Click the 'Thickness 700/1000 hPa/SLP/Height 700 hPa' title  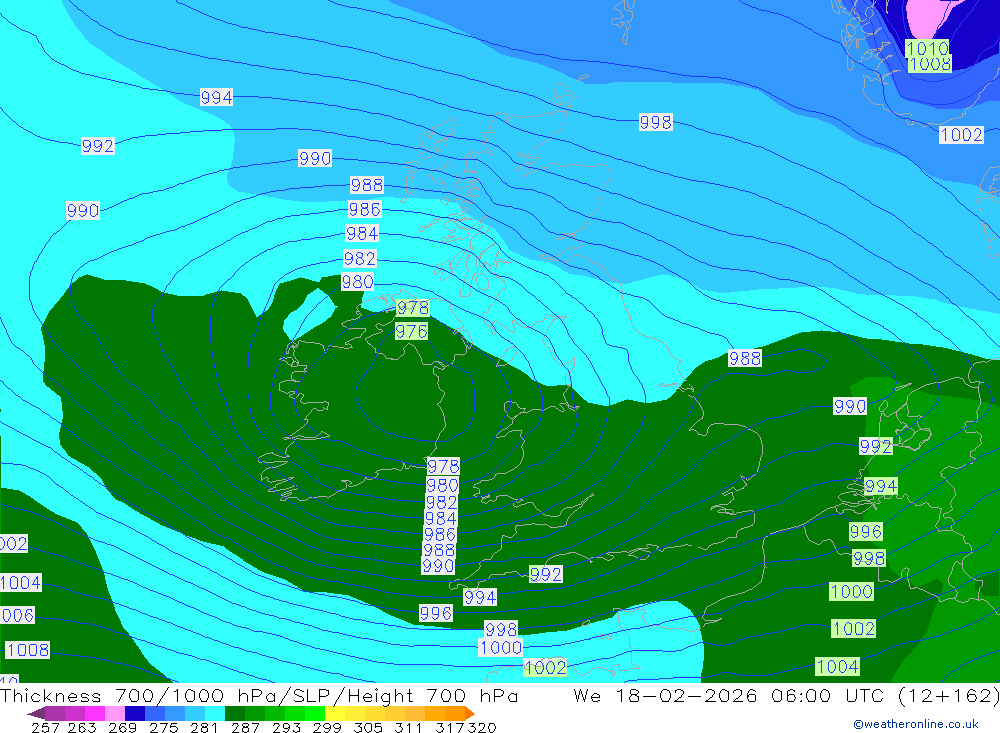(x=259, y=695)
